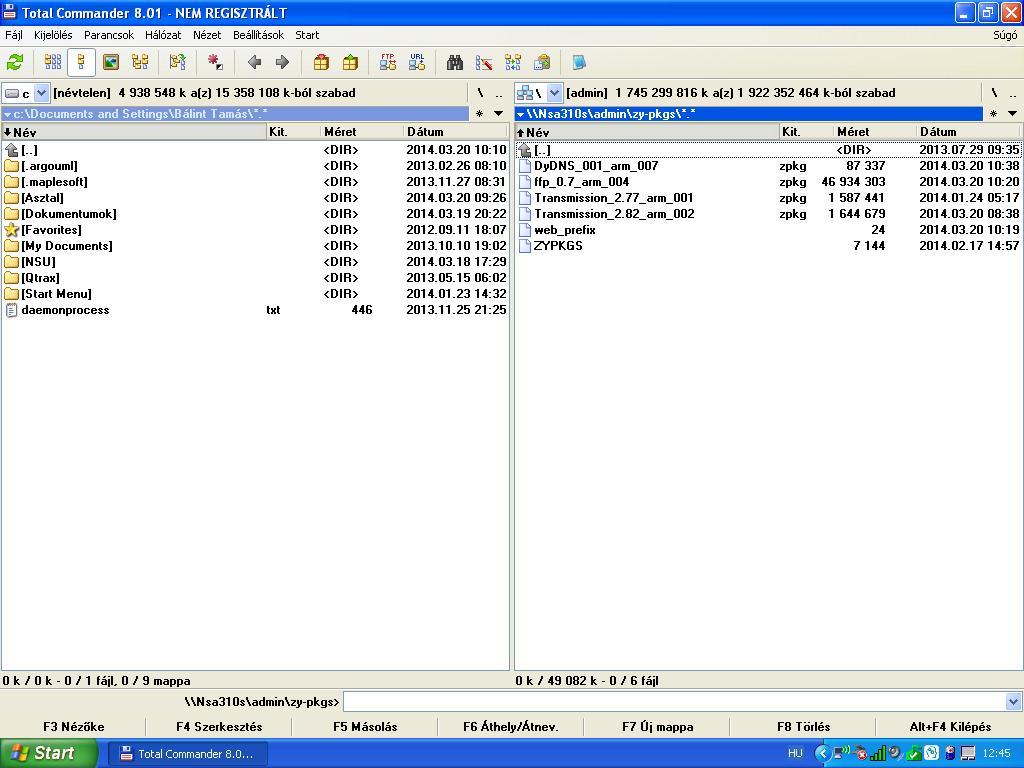This screenshot has width=1024, height=768.
Task: Click the Unpack files box icon
Action: point(350,63)
